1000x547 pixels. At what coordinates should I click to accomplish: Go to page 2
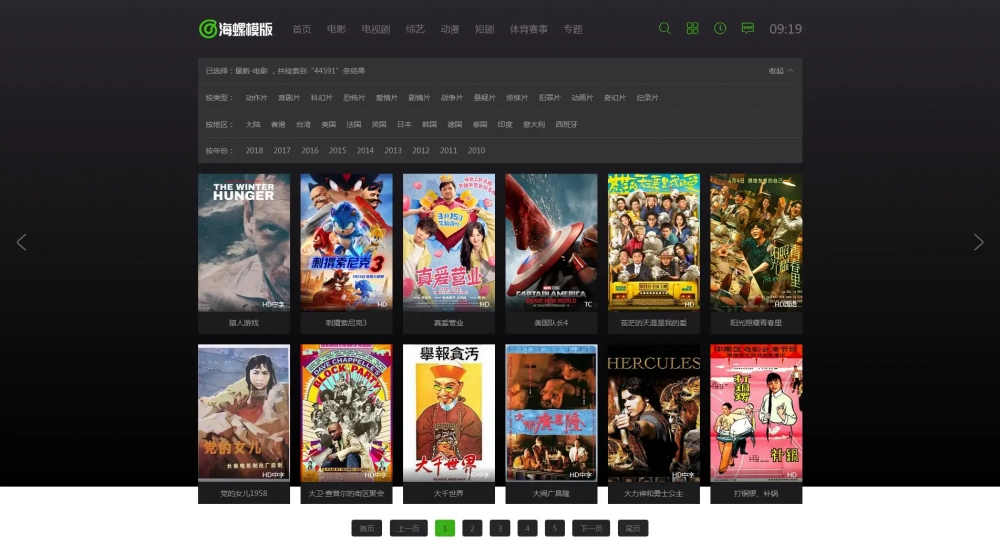(473, 528)
